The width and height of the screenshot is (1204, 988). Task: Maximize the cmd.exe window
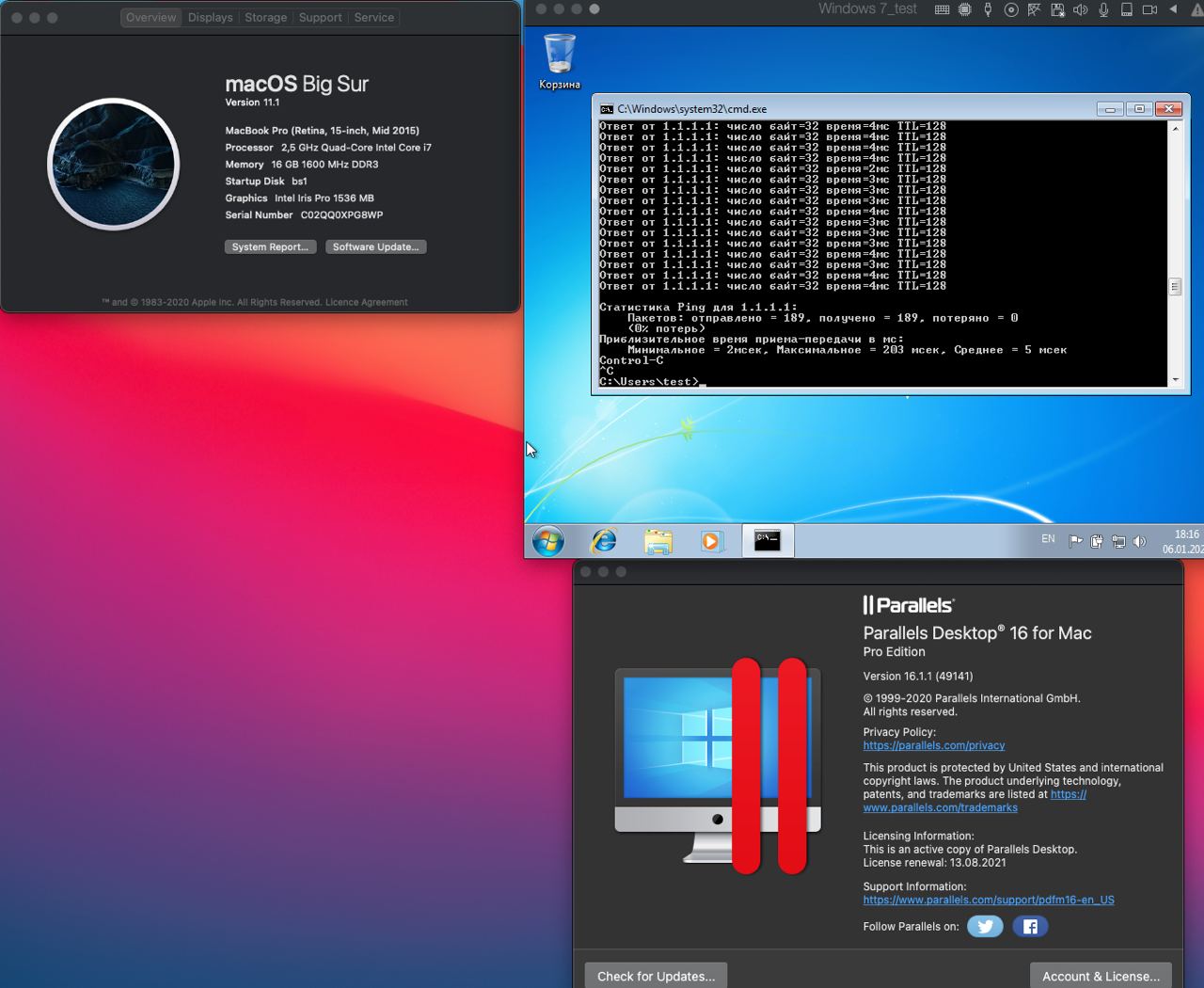tap(1139, 109)
